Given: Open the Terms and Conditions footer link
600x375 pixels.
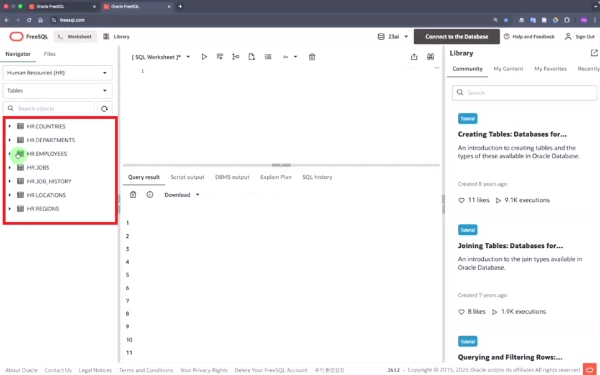Looking at the screenshot, I should tap(146, 370).
